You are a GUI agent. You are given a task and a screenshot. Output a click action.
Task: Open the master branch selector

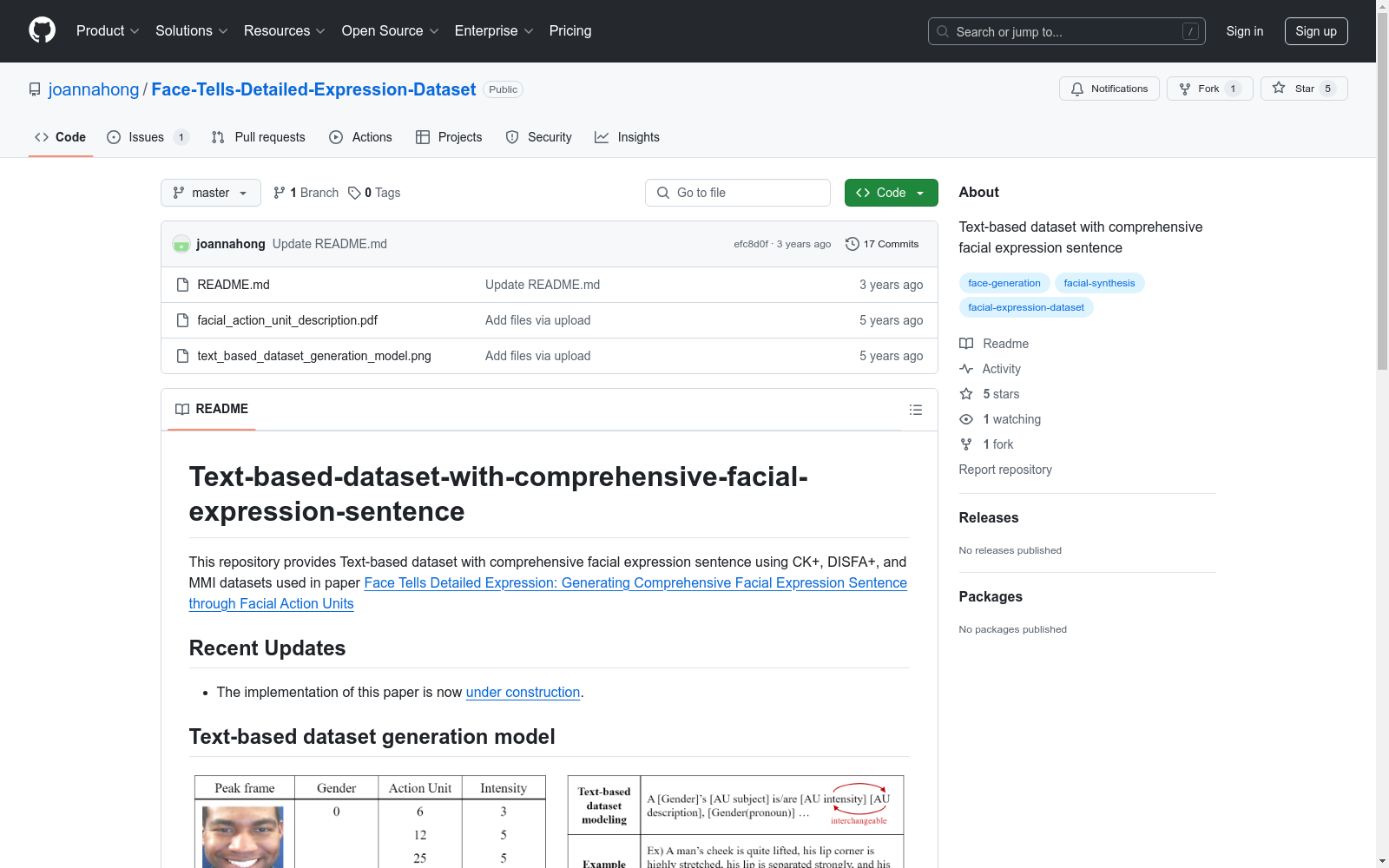(x=211, y=193)
